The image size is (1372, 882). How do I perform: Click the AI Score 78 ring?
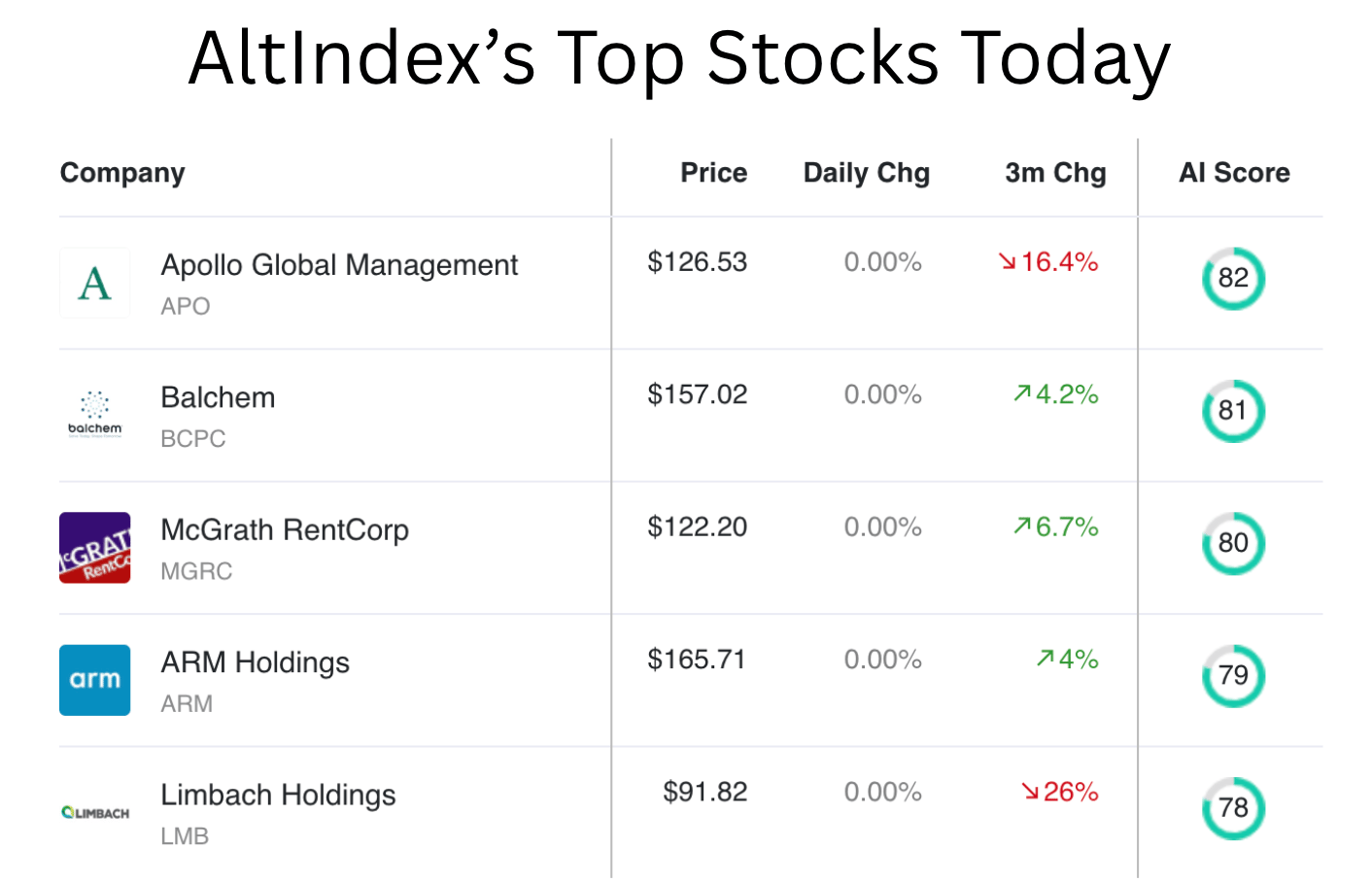click(1233, 808)
